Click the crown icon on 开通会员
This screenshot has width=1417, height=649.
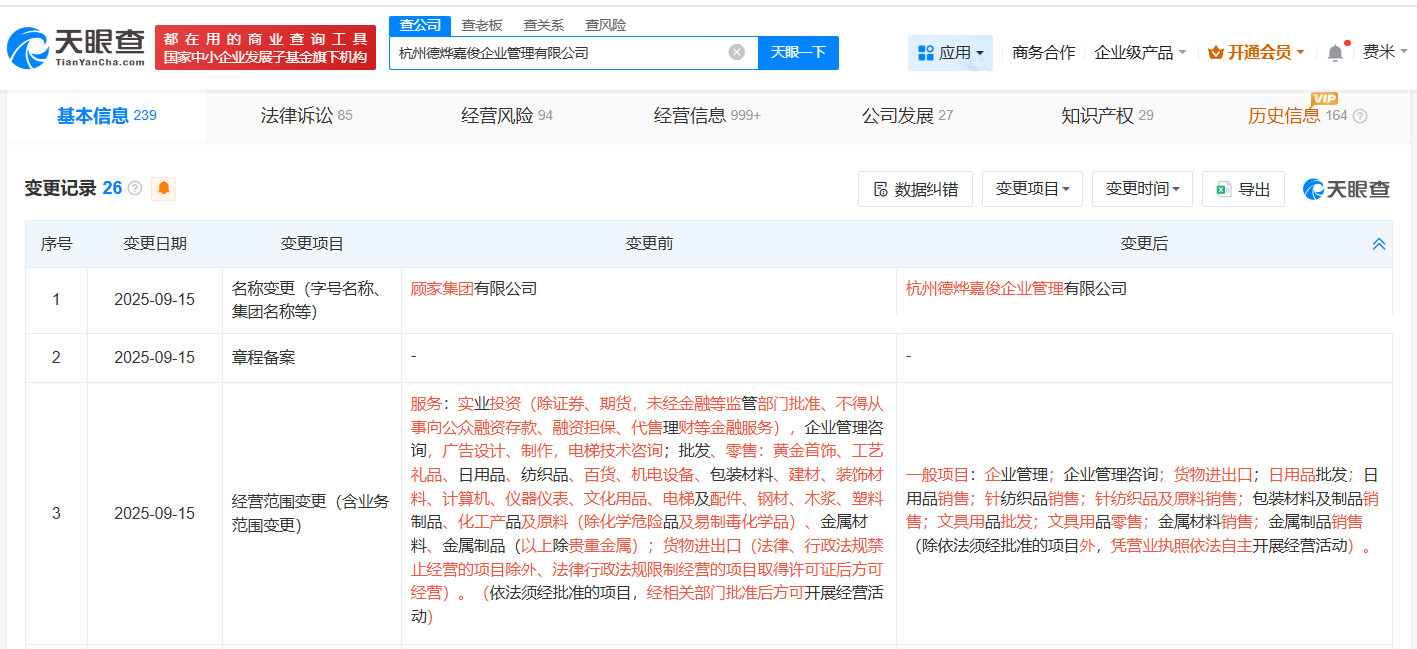(1216, 51)
